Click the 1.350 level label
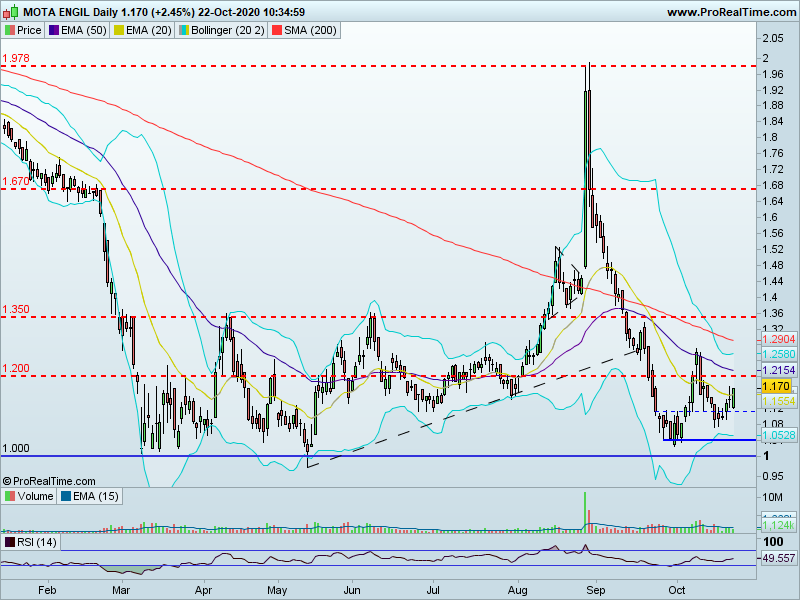This screenshot has height=600, width=800. click(16, 309)
